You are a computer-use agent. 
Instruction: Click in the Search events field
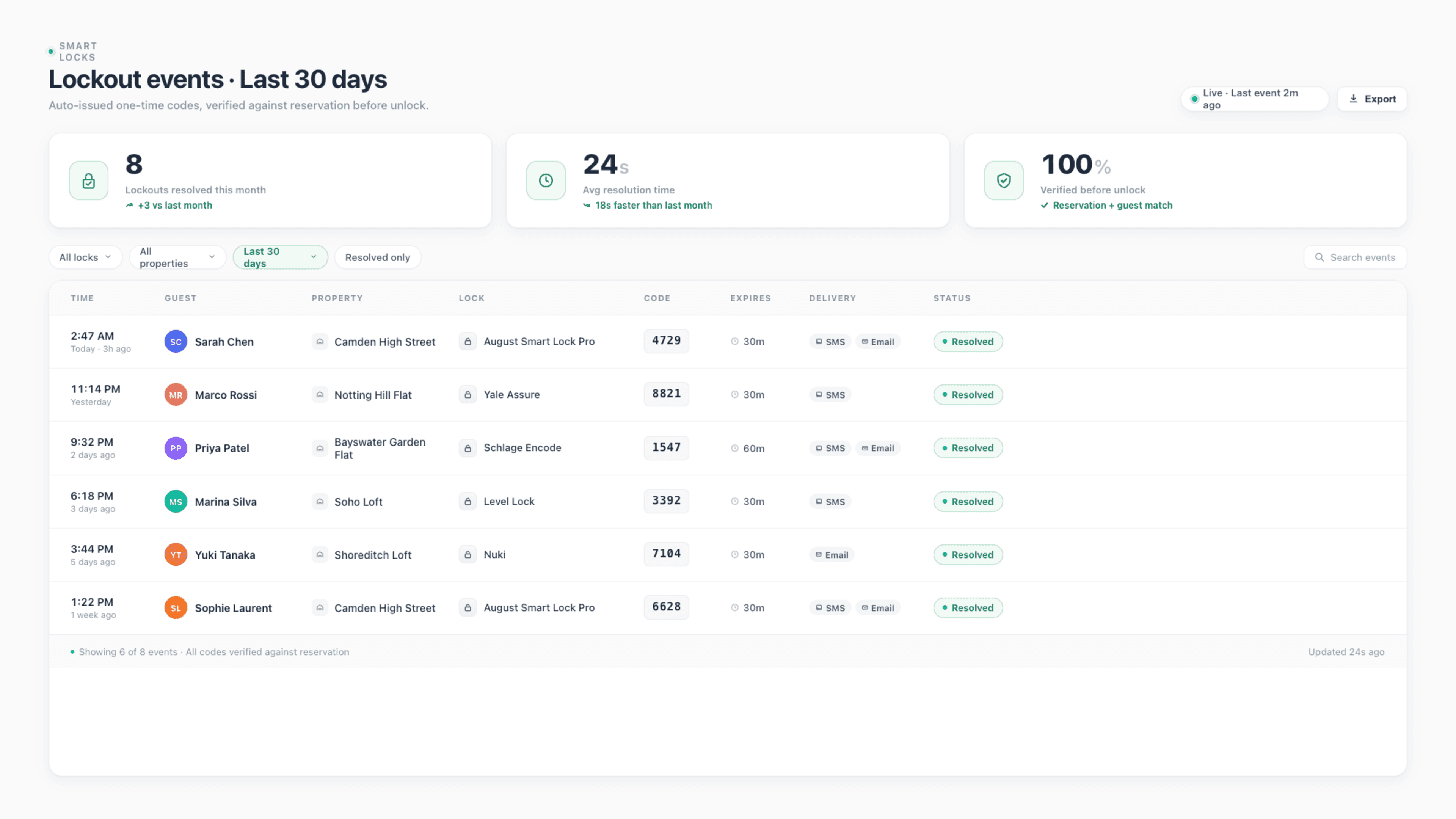click(x=1355, y=257)
